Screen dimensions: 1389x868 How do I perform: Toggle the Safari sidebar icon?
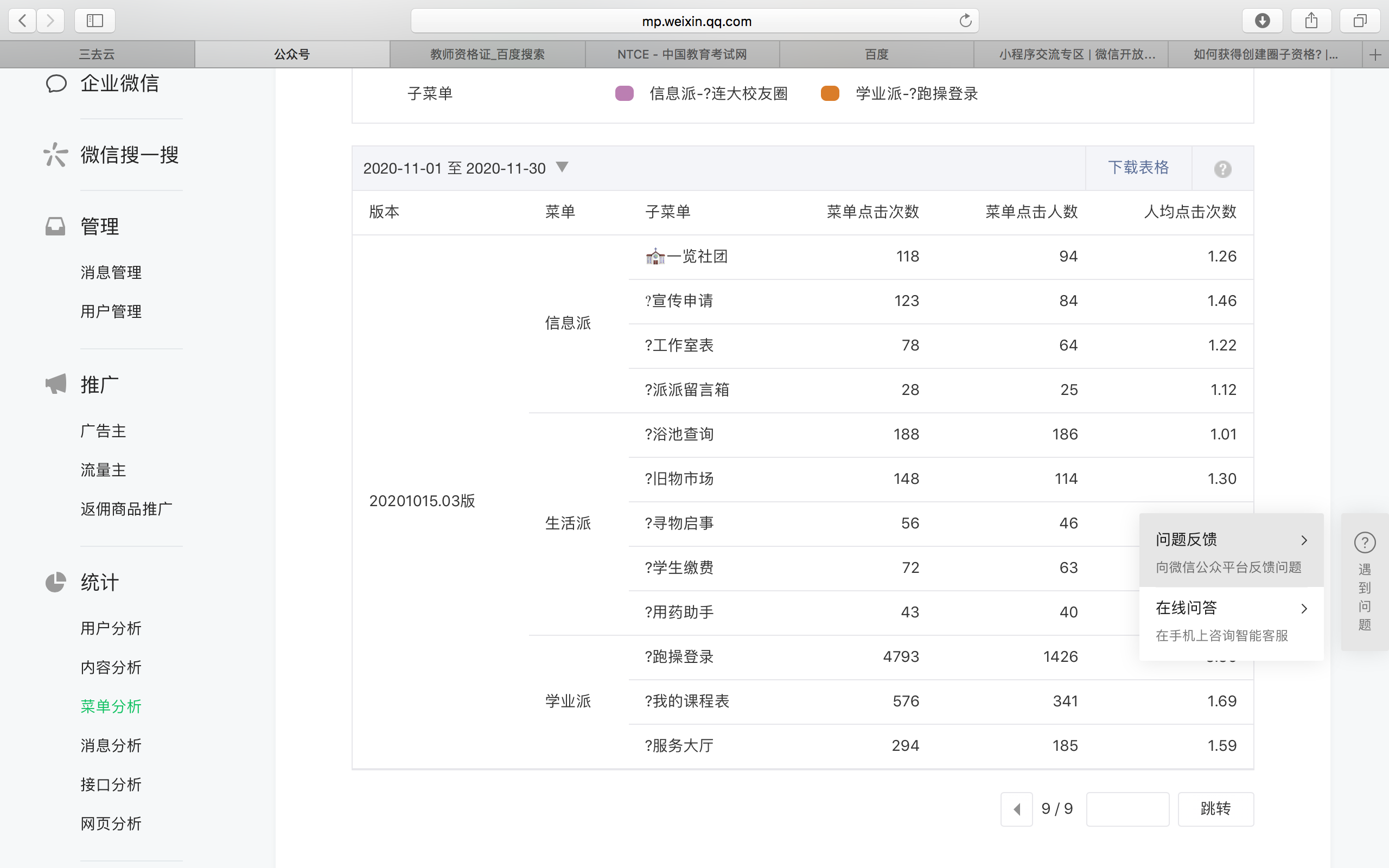[95, 21]
